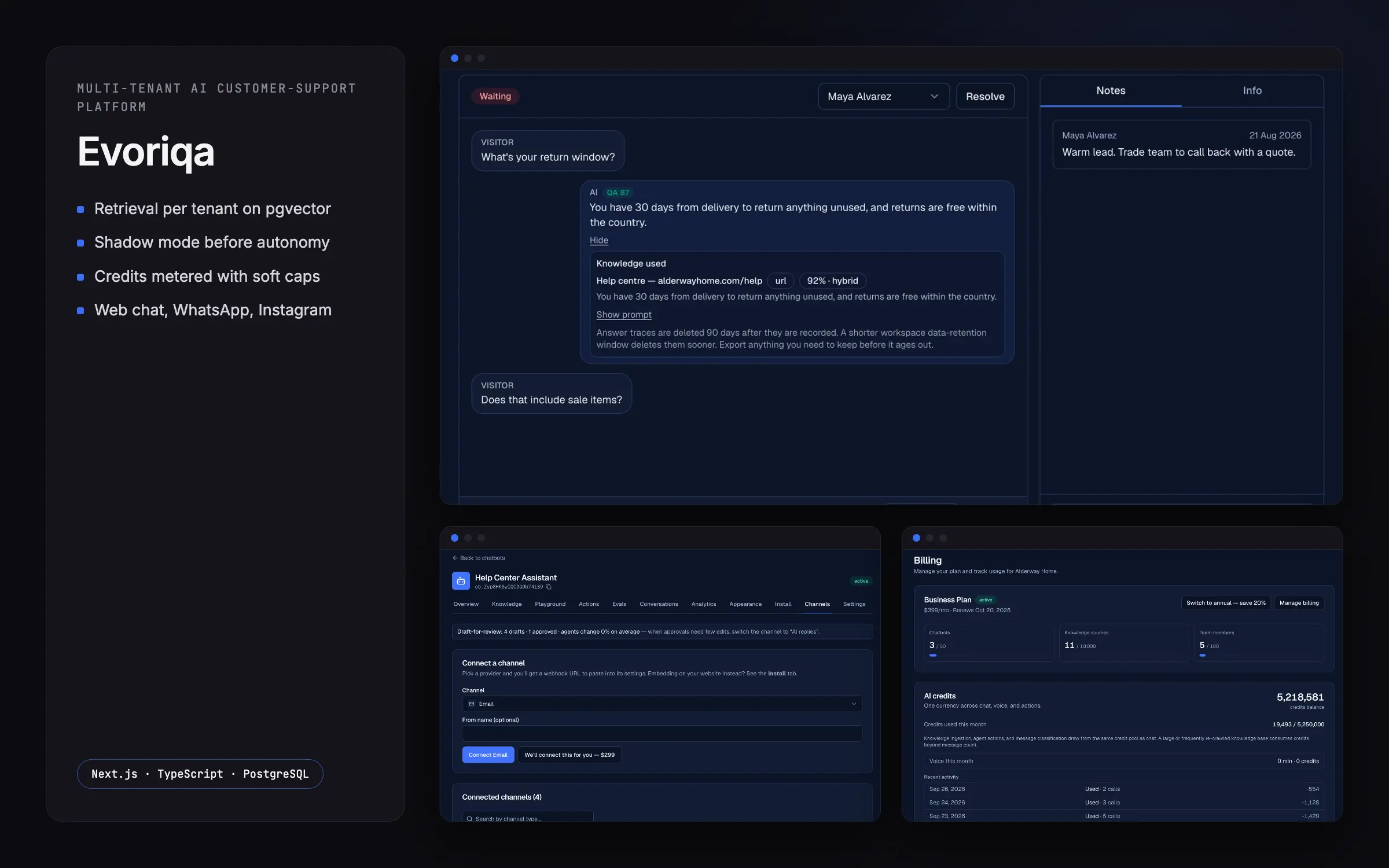This screenshot has height=868, width=1389.
Task: Open the Actions tab
Action: click(x=589, y=604)
